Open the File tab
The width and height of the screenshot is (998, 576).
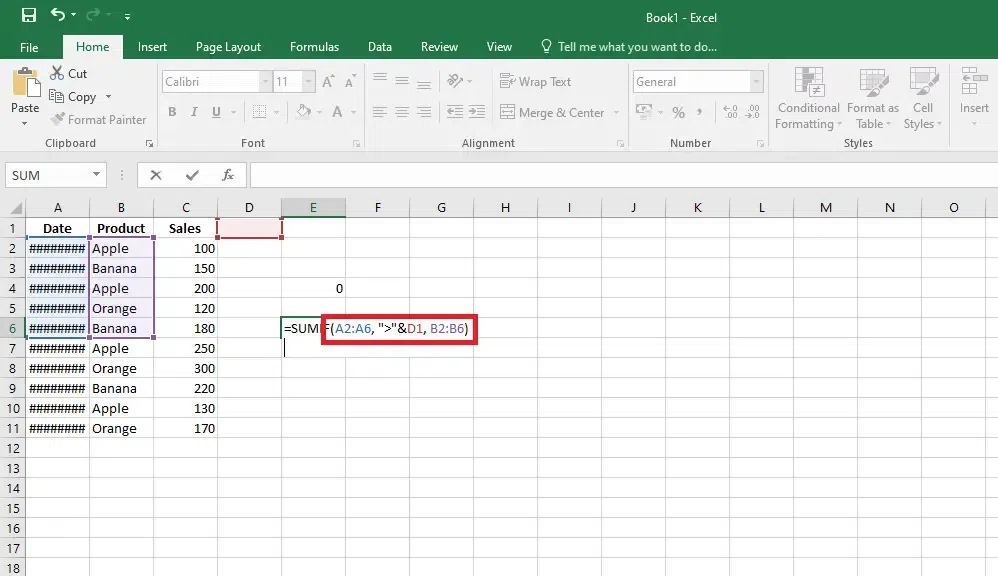click(x=29, y=47)
